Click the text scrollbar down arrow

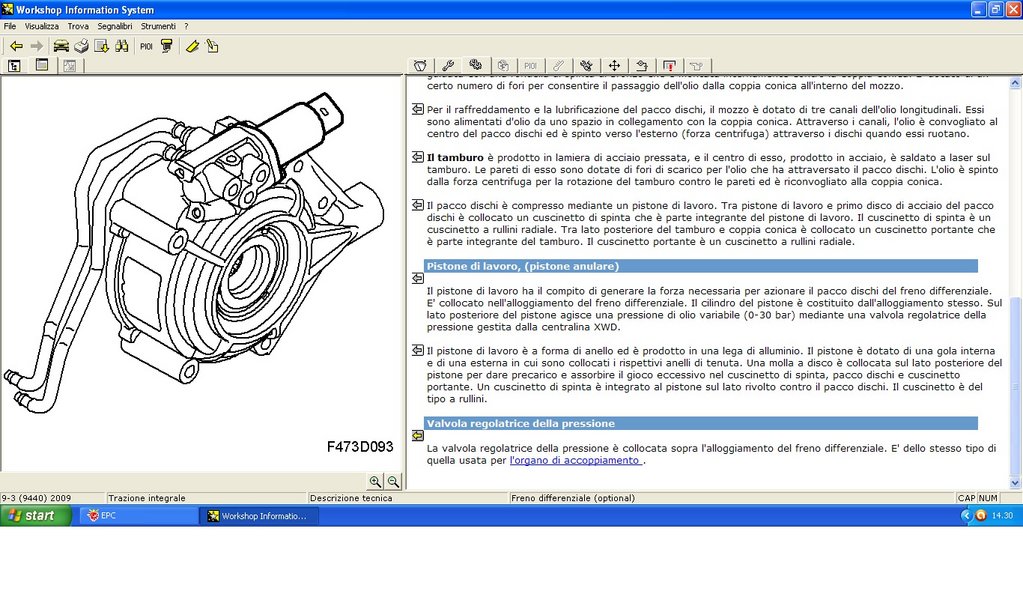click(x=1015, y=483)
